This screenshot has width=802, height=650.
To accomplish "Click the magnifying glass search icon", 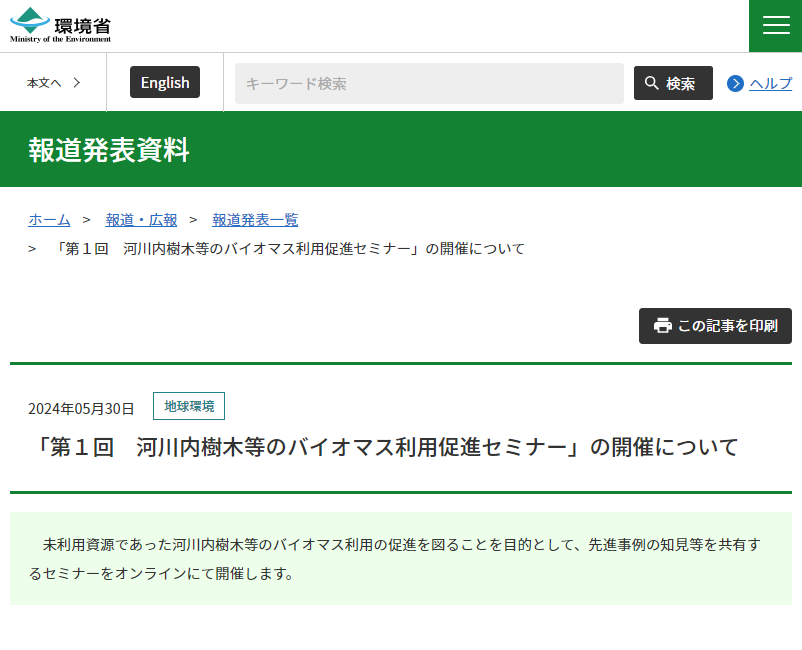I will click(x=650, y=83).
